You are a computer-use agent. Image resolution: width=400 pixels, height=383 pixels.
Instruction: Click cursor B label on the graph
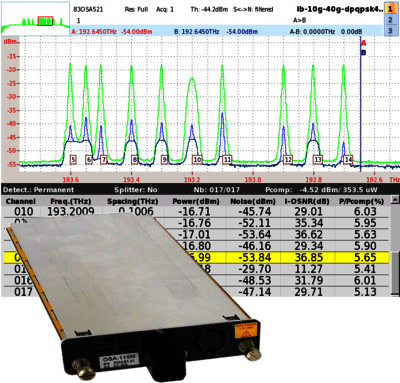pyautogui.click(x=364, y=53)
